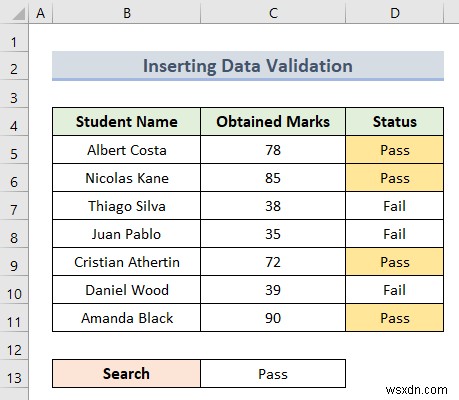The height and width of the screenshot is (400, 459).
Task: Click the Status header cell
Action: click(x=395, y=122)
